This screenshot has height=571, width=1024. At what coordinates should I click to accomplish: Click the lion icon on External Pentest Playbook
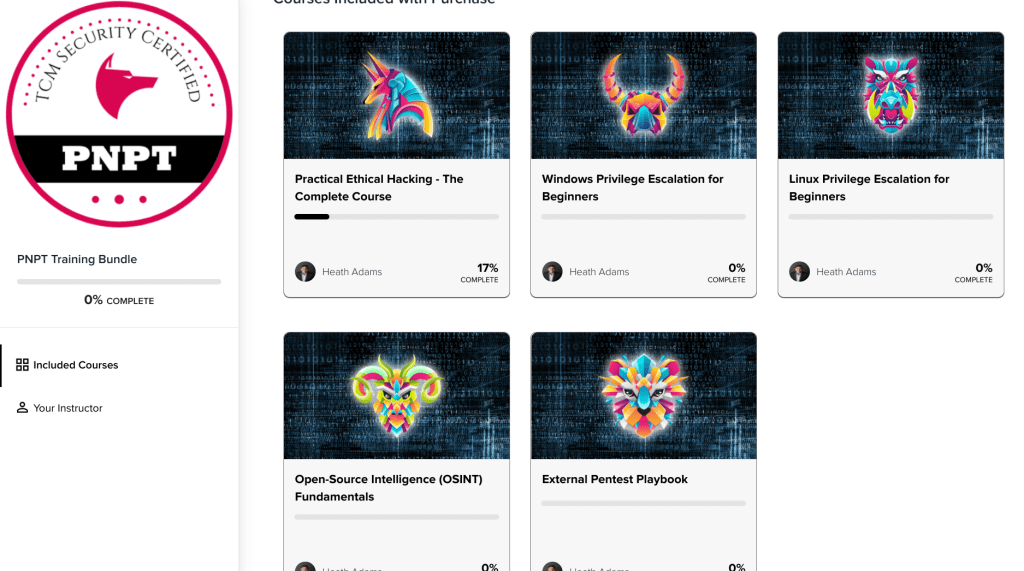click(643, 396)
